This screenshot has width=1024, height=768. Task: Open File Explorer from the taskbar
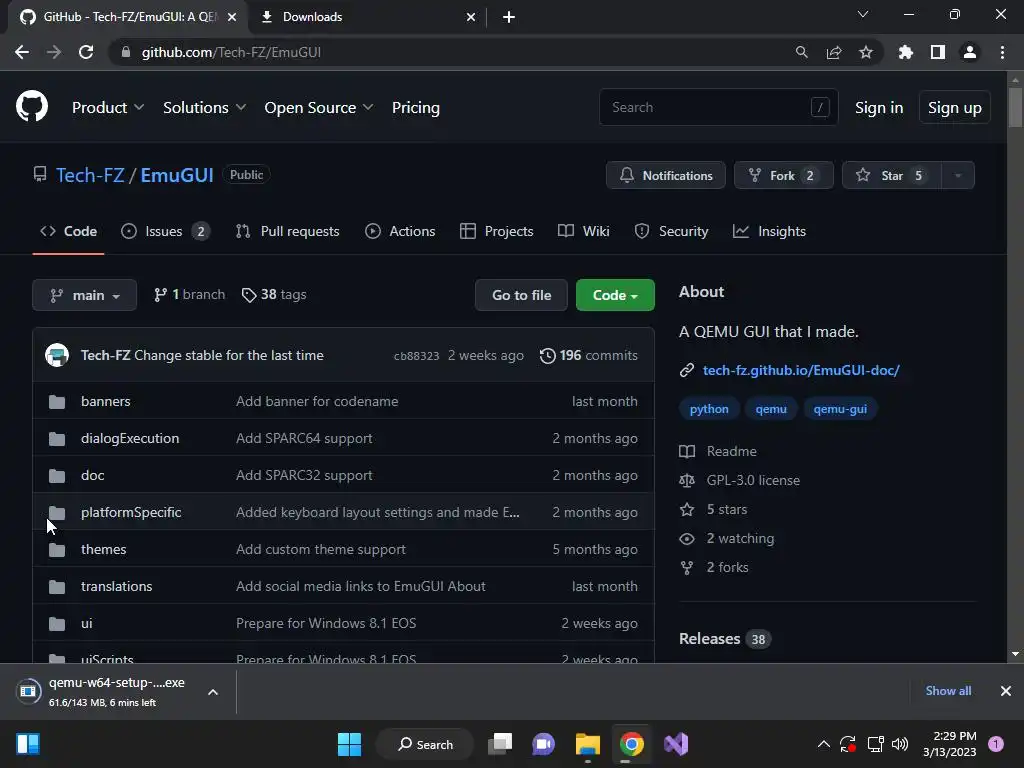pyautogui.click(x=588, y=744)
